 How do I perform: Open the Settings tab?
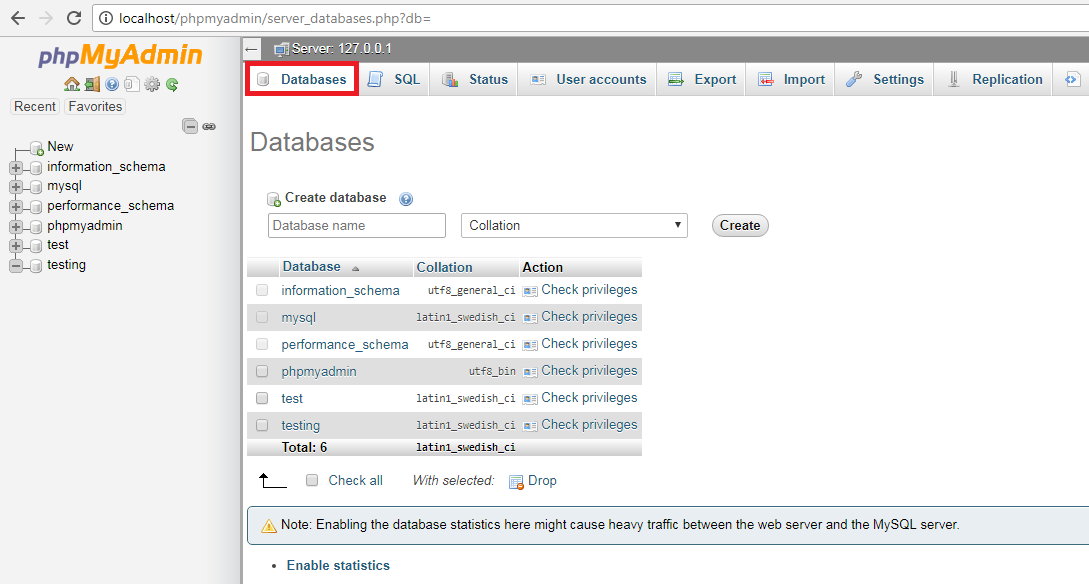click(885, 79)
